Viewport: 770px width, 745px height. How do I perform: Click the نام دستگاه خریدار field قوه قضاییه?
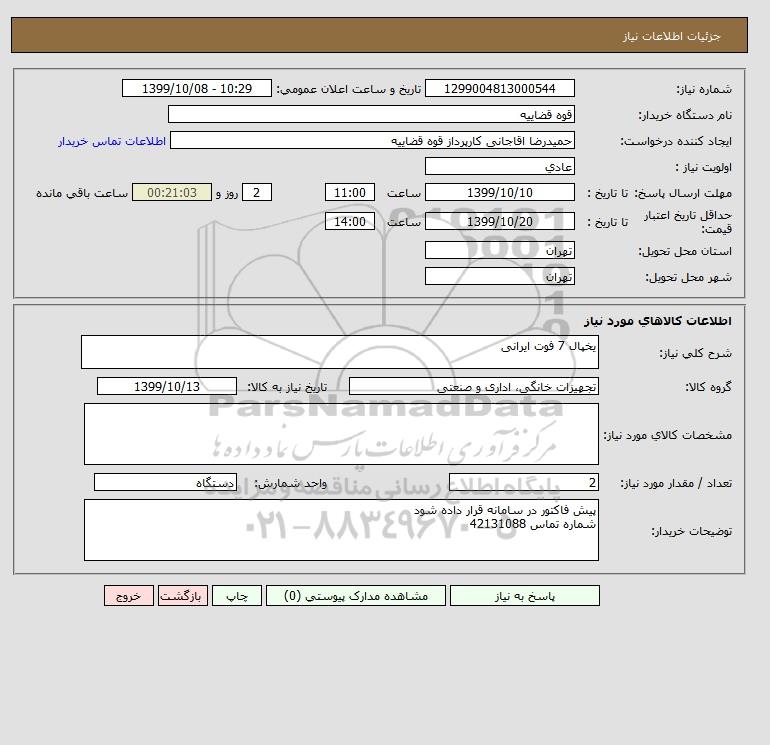click(x=371, y=114)
